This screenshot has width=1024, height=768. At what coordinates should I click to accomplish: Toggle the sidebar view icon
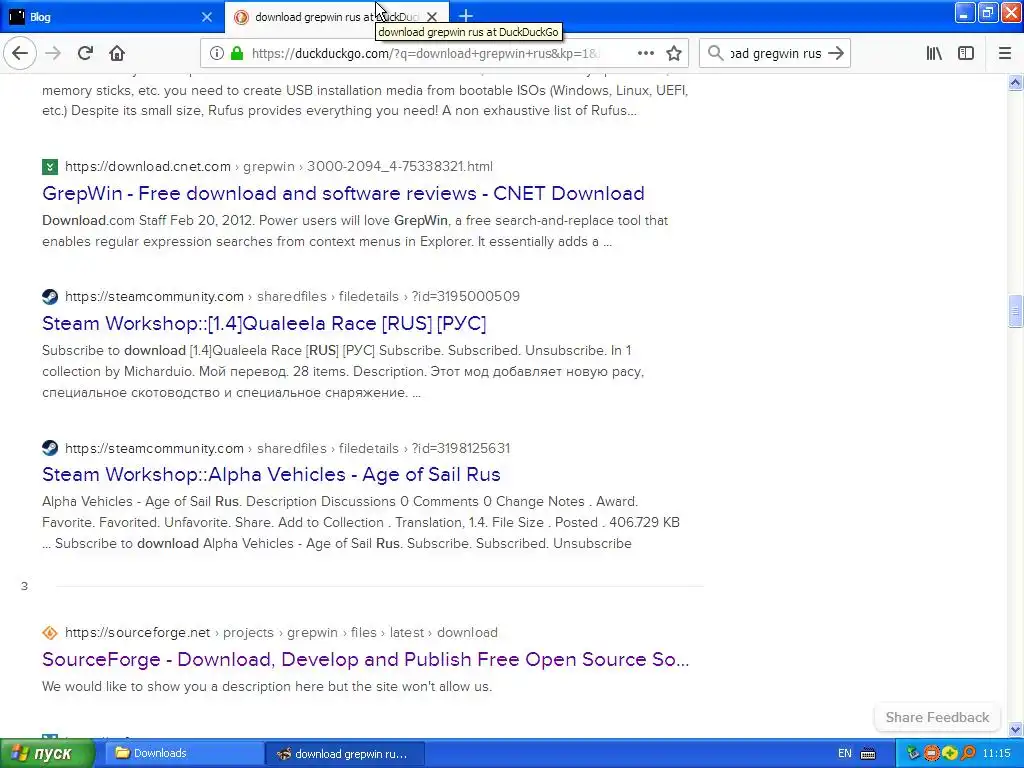(x=966, y=54)
